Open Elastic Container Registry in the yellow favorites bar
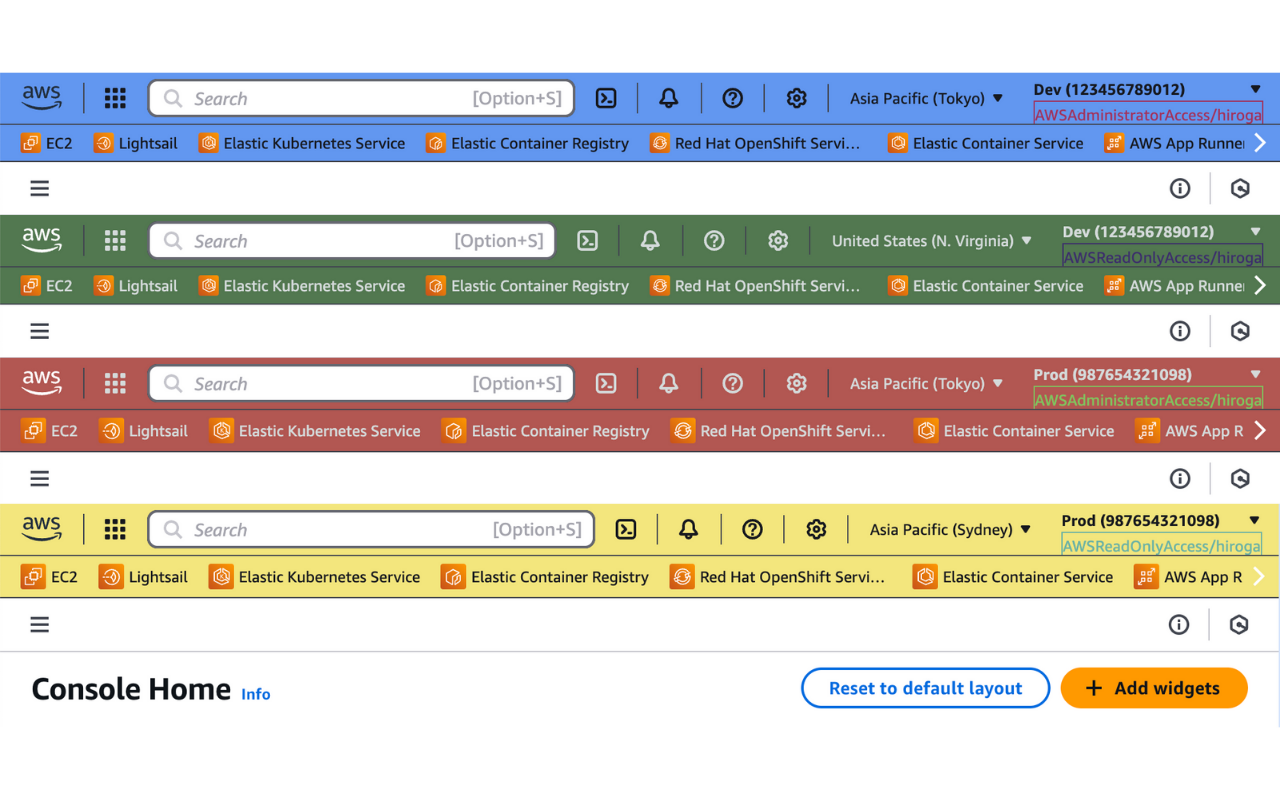This screenshot has height=800, width=1280. click(x=546, y=576)
